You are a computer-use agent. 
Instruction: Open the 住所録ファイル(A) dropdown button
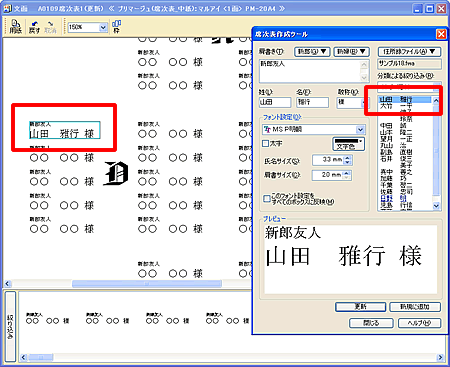point(409,51)
